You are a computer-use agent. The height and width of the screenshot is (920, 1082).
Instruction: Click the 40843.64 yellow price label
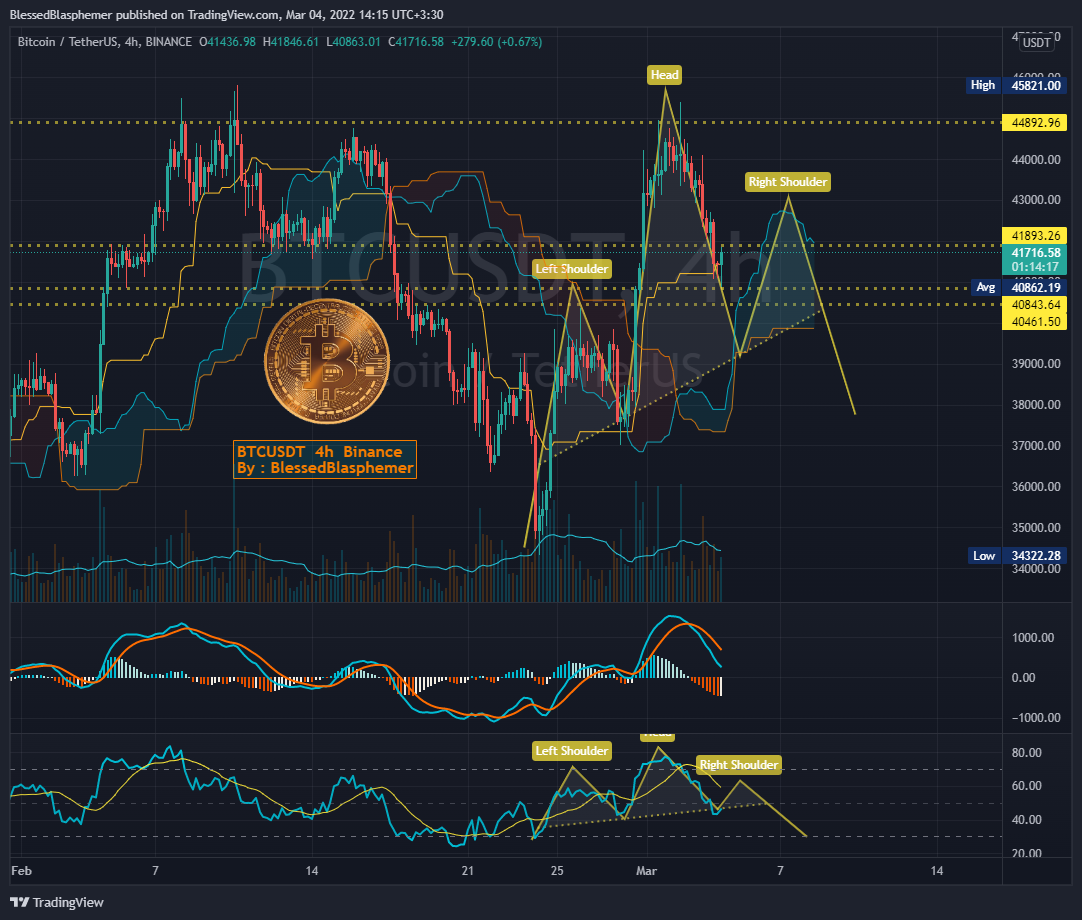tap(1034, 304)
